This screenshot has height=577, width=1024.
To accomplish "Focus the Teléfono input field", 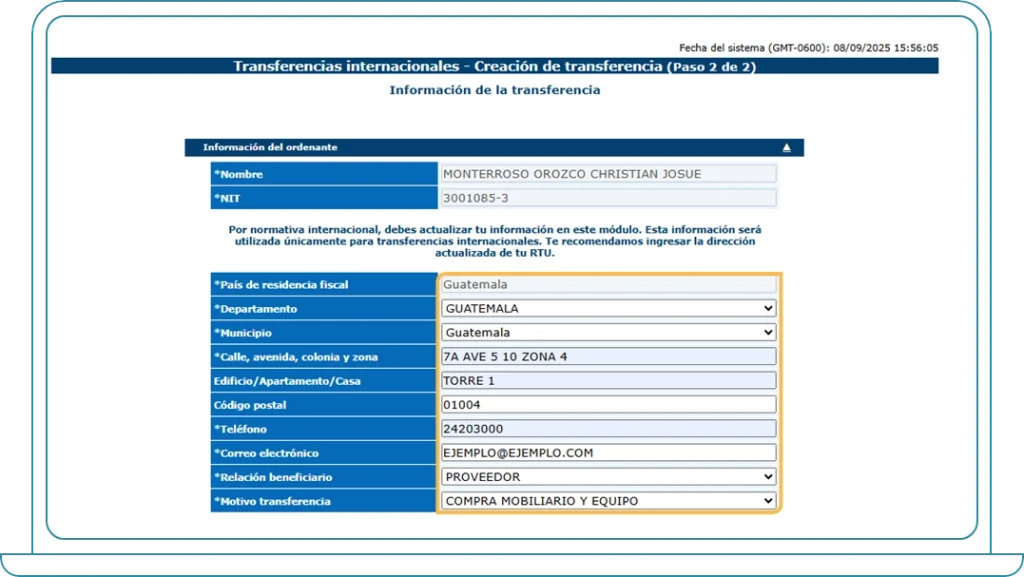I will click(x=608, y=429).
